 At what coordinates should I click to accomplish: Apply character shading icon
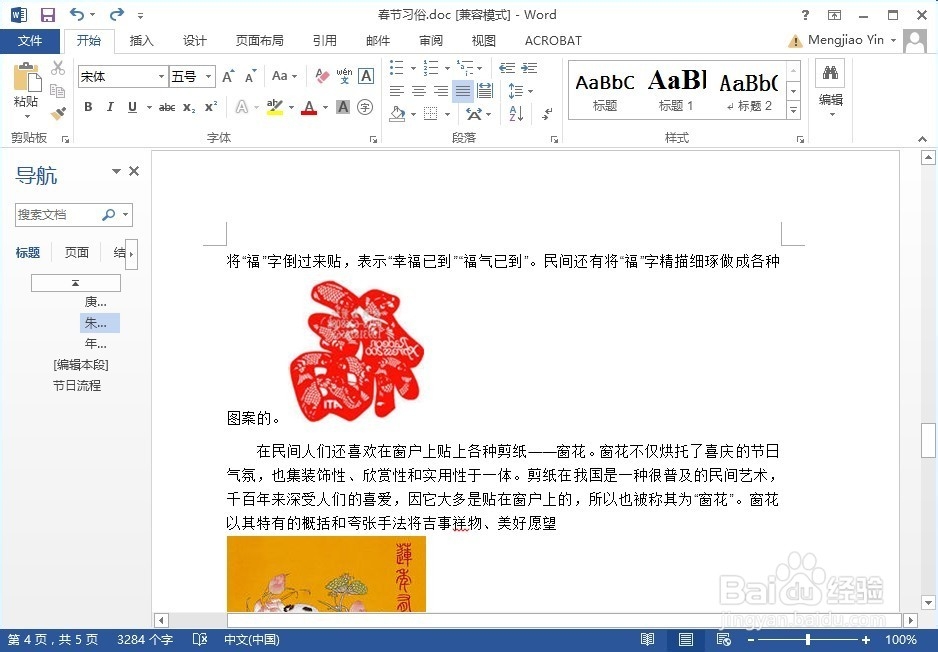point(343,107)
